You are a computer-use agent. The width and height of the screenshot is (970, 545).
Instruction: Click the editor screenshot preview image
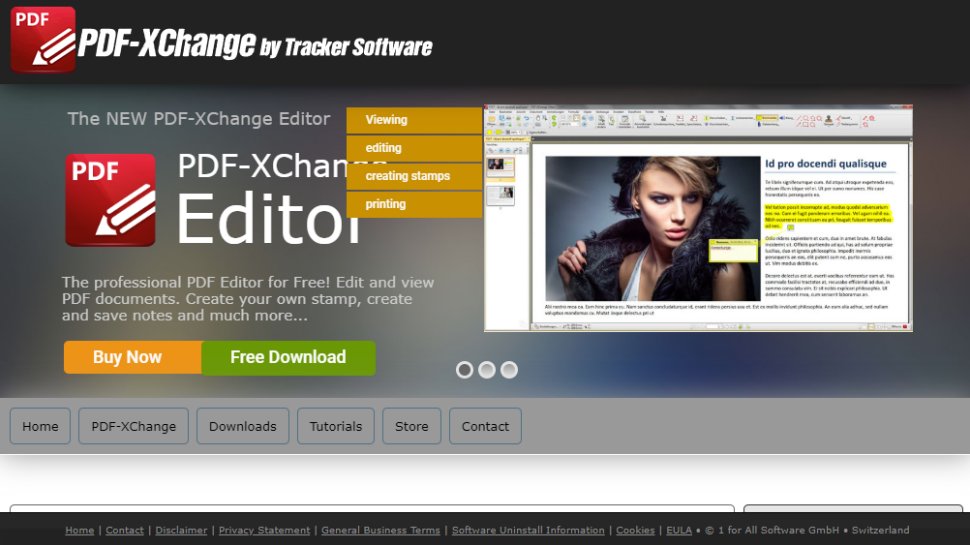(x=698, y=218)
